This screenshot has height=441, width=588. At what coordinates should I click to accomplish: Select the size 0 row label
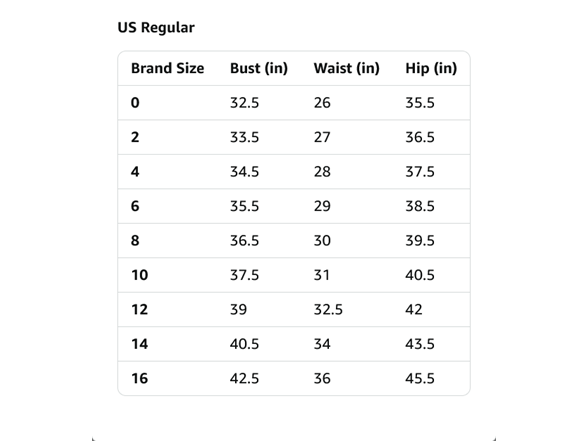[x=135, y=103]
